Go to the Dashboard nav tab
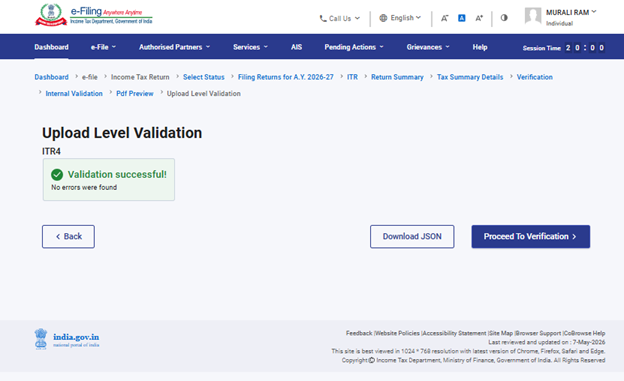624x381 pixels. click(51, 47)
